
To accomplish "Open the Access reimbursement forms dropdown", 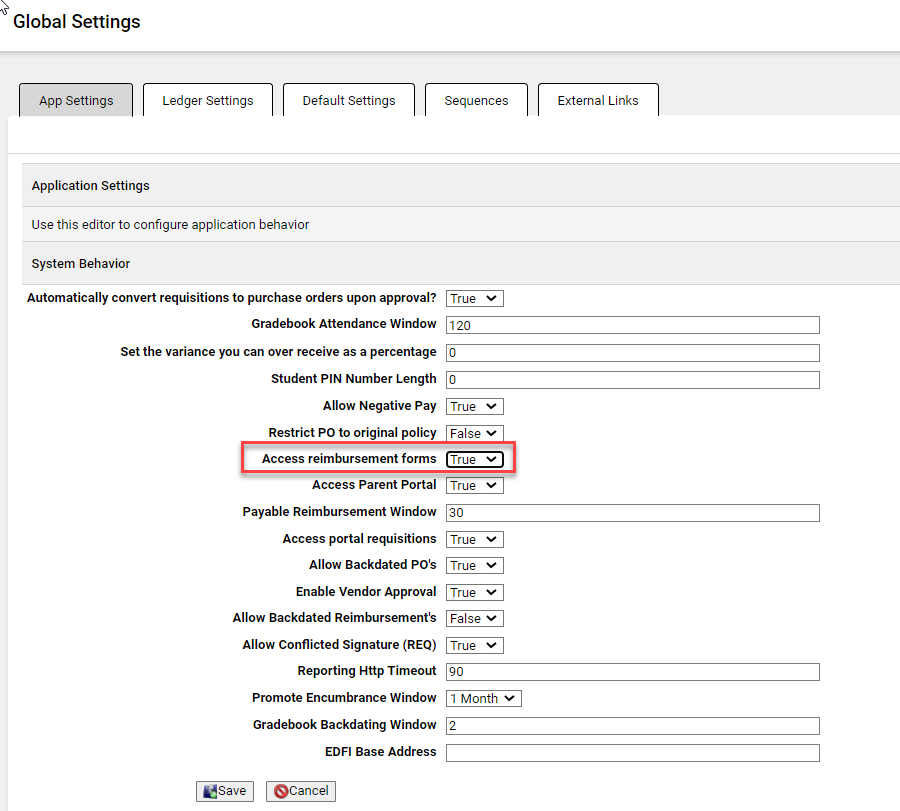I will (x=473, y=458).
